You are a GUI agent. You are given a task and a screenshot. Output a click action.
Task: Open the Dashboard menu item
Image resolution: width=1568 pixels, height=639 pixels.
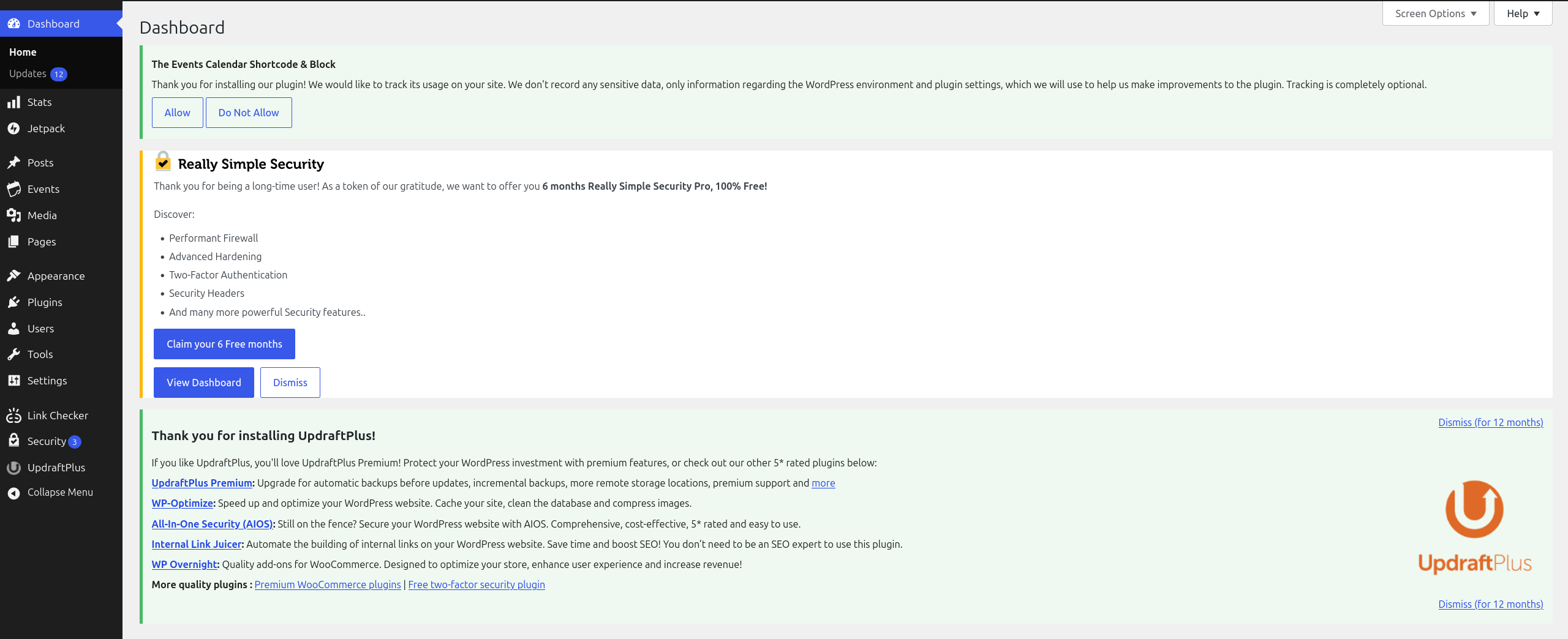coord(61,24)
